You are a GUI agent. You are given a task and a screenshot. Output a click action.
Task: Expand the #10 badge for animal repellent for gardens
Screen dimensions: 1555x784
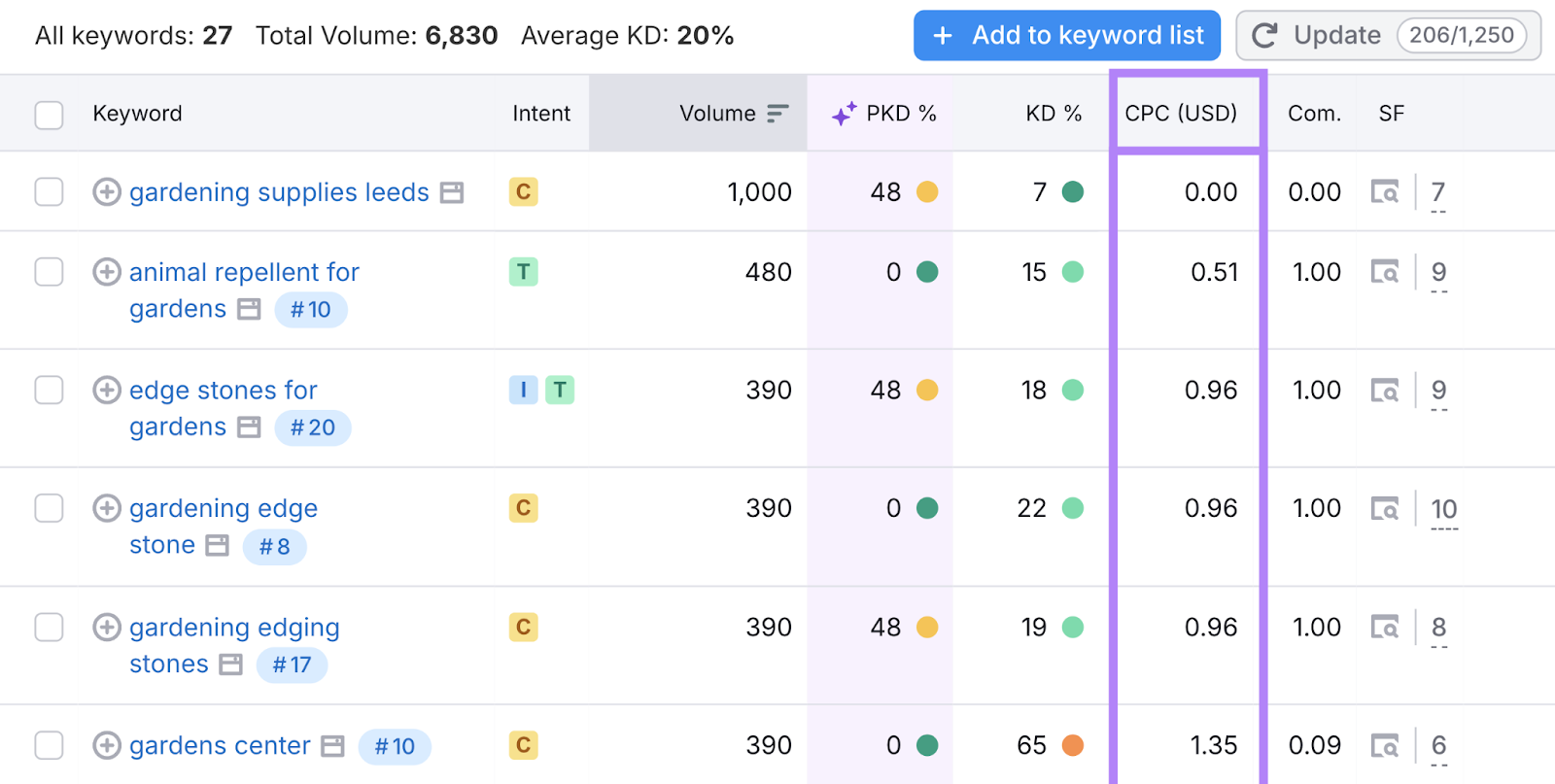pos(311,310)
